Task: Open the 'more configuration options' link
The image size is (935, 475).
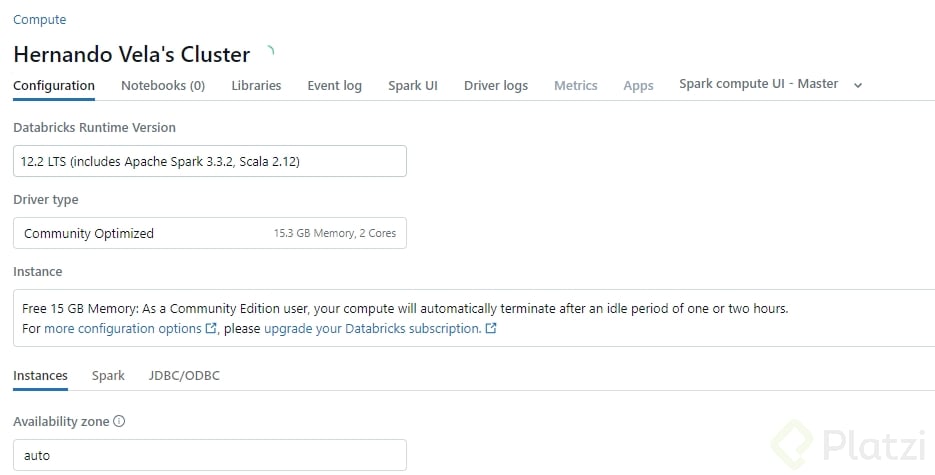Action: click(x=123, y=329)
